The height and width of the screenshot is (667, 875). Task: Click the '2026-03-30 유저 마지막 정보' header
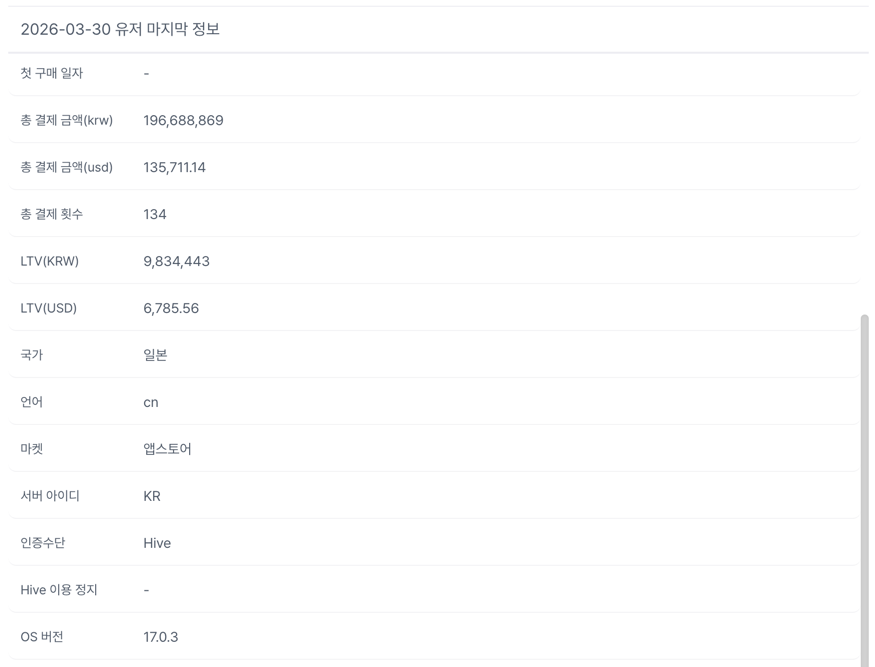point(120,29)
